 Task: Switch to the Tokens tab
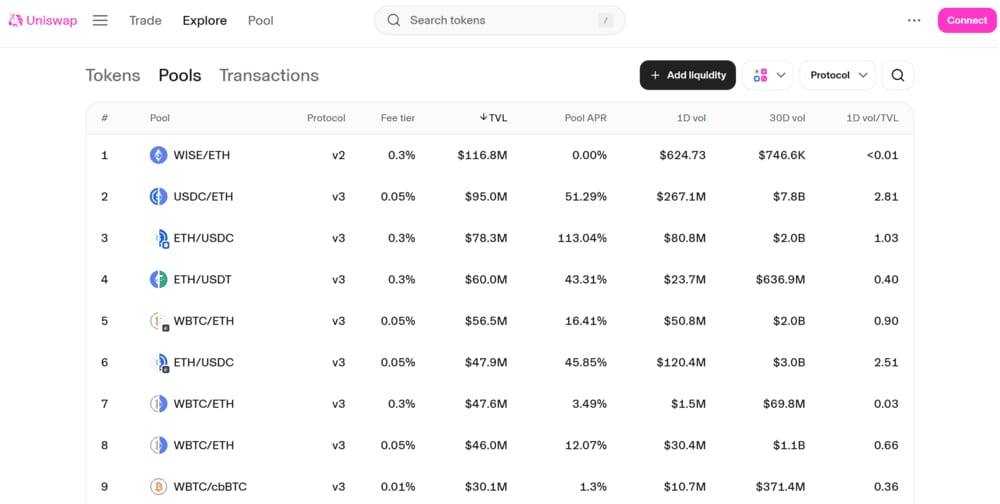(113, 75)
